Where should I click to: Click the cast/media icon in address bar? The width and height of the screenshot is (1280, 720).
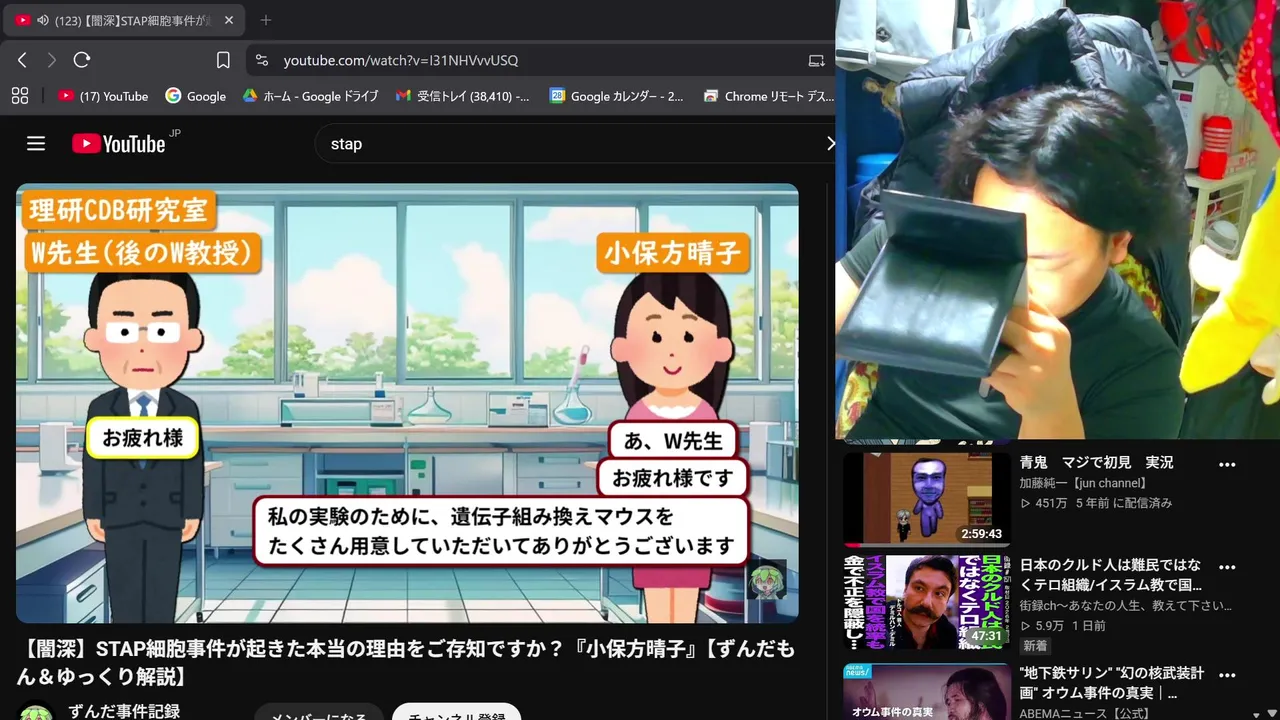tap(817, 60)
